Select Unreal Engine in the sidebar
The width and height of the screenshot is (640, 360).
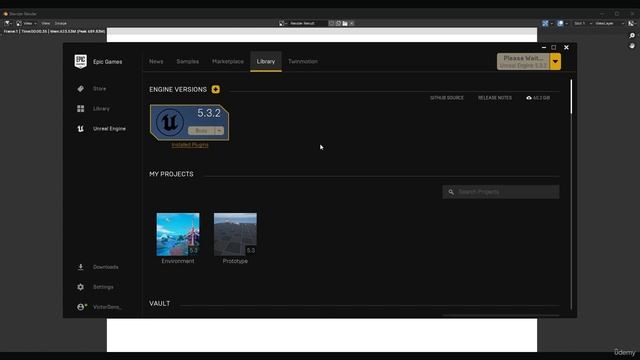point(109,129)
